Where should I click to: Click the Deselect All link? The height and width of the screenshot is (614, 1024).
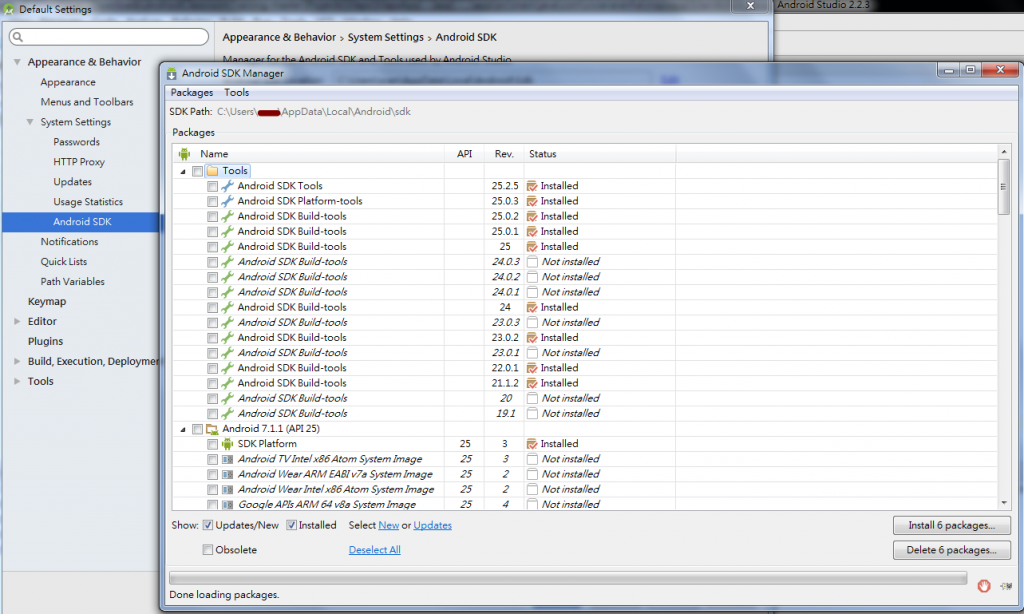point(374,550)
